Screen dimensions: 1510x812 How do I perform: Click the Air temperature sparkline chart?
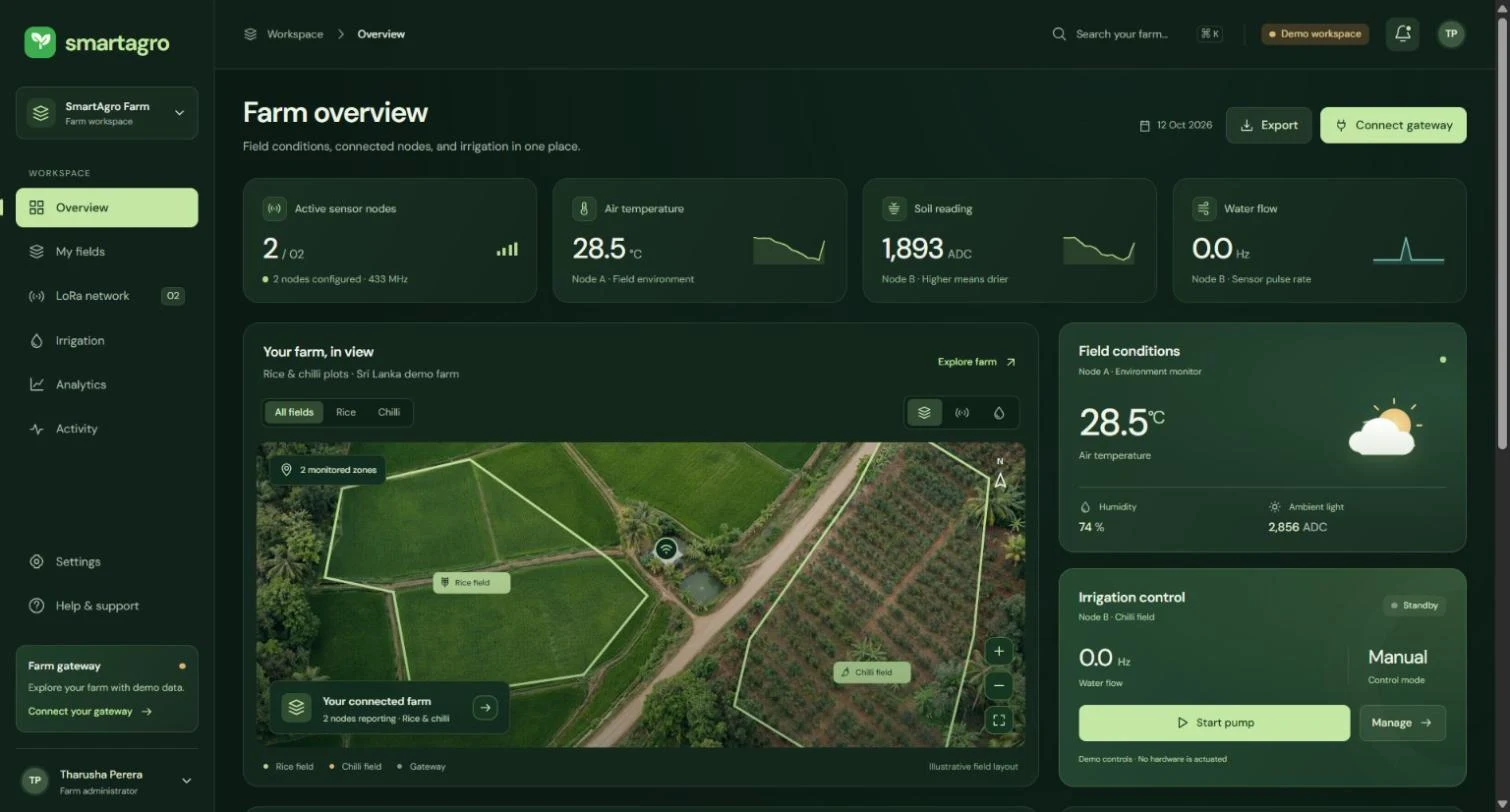point(789,250)
